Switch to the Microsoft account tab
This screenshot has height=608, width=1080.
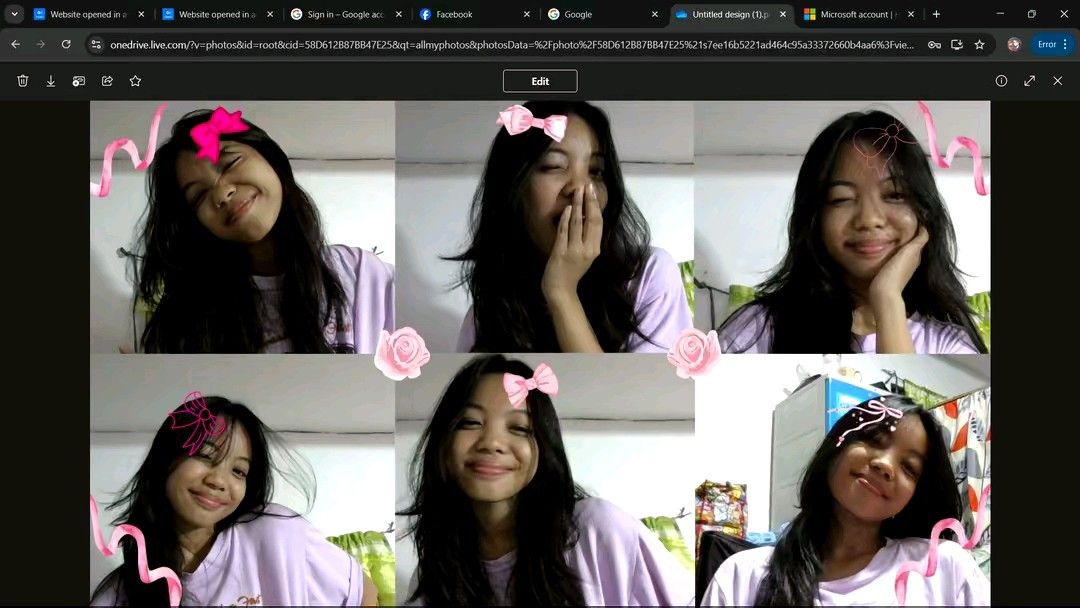pyautogui.click(x=860, y=14)
